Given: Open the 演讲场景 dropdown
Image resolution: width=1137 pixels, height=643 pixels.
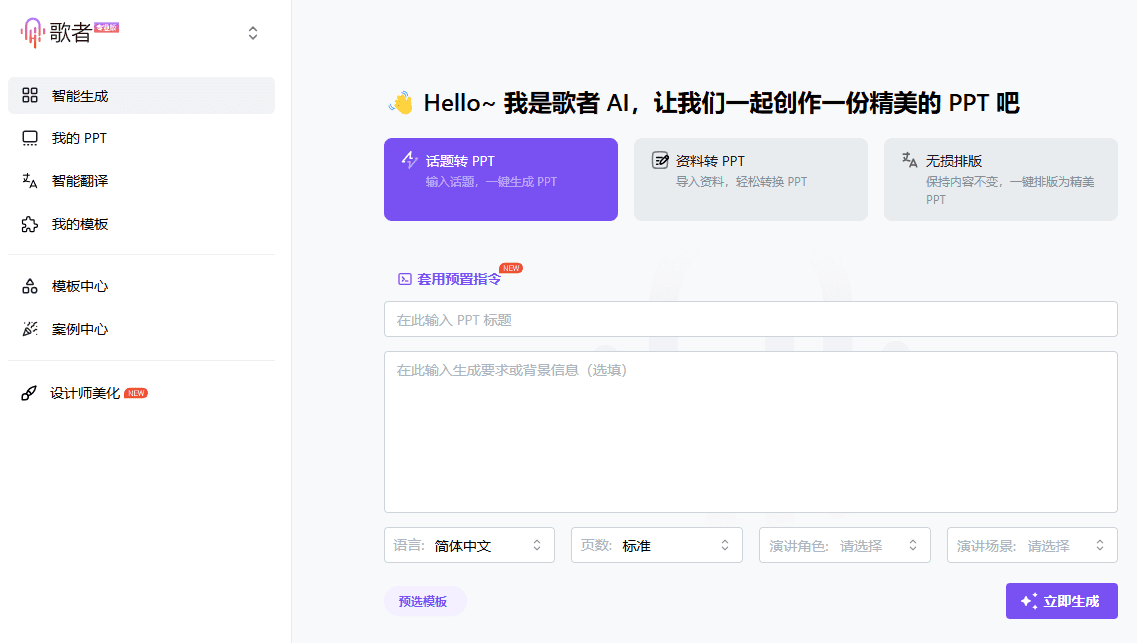Looking at the screenshot, I should [1032, 545].
